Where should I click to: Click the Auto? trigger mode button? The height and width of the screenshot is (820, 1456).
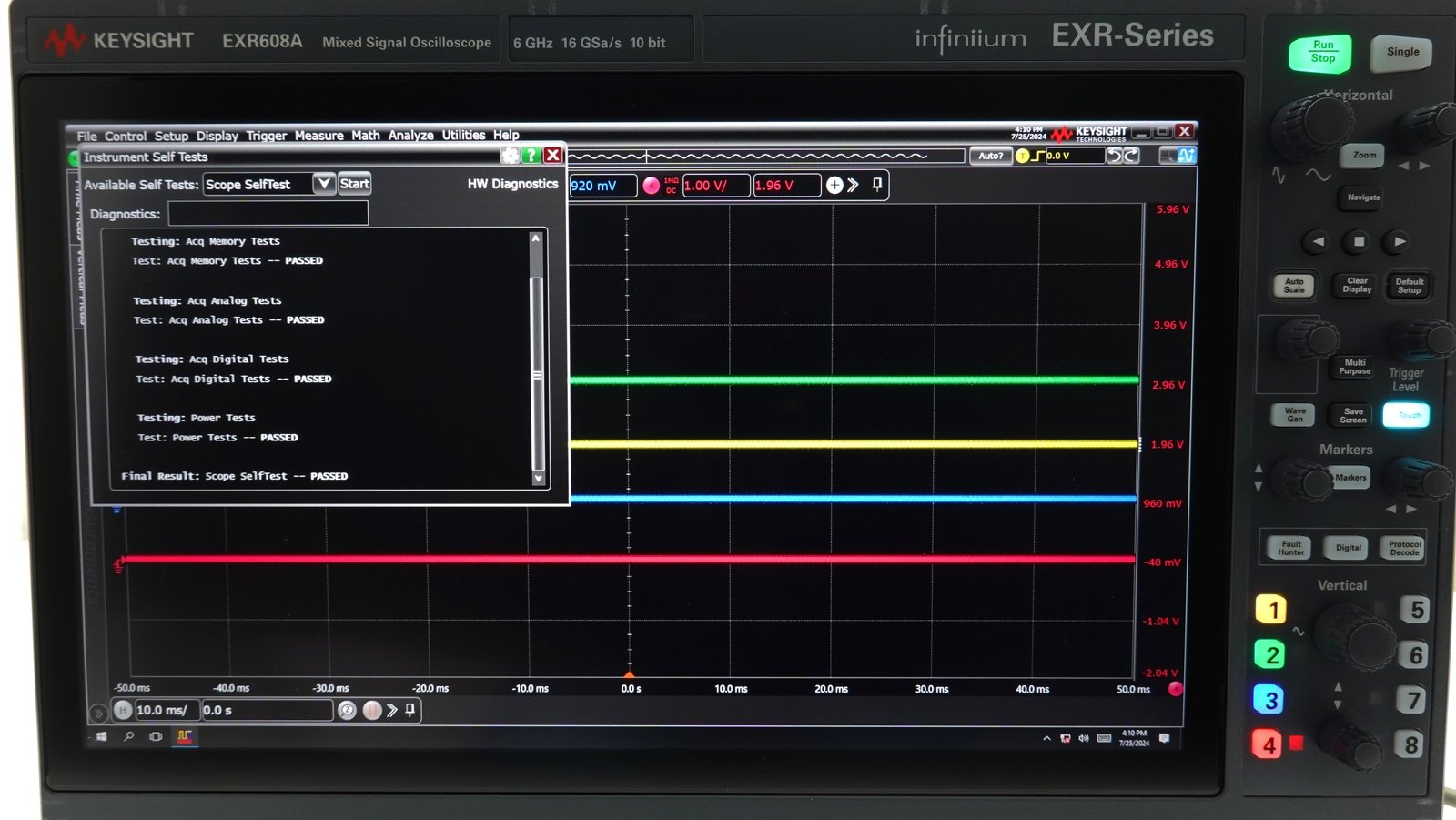990,156
